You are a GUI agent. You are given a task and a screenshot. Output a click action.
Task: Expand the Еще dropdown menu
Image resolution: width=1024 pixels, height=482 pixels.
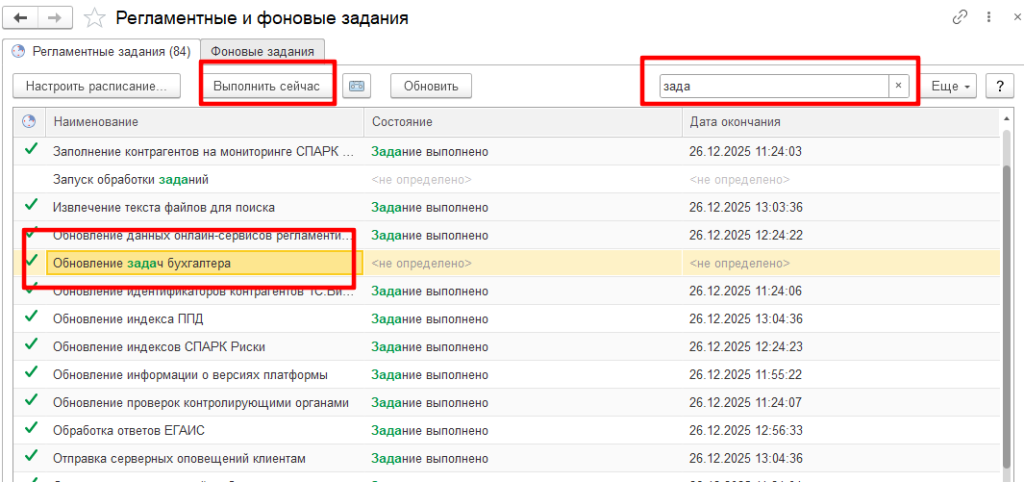pyautogui.click(x=950, y=86)
